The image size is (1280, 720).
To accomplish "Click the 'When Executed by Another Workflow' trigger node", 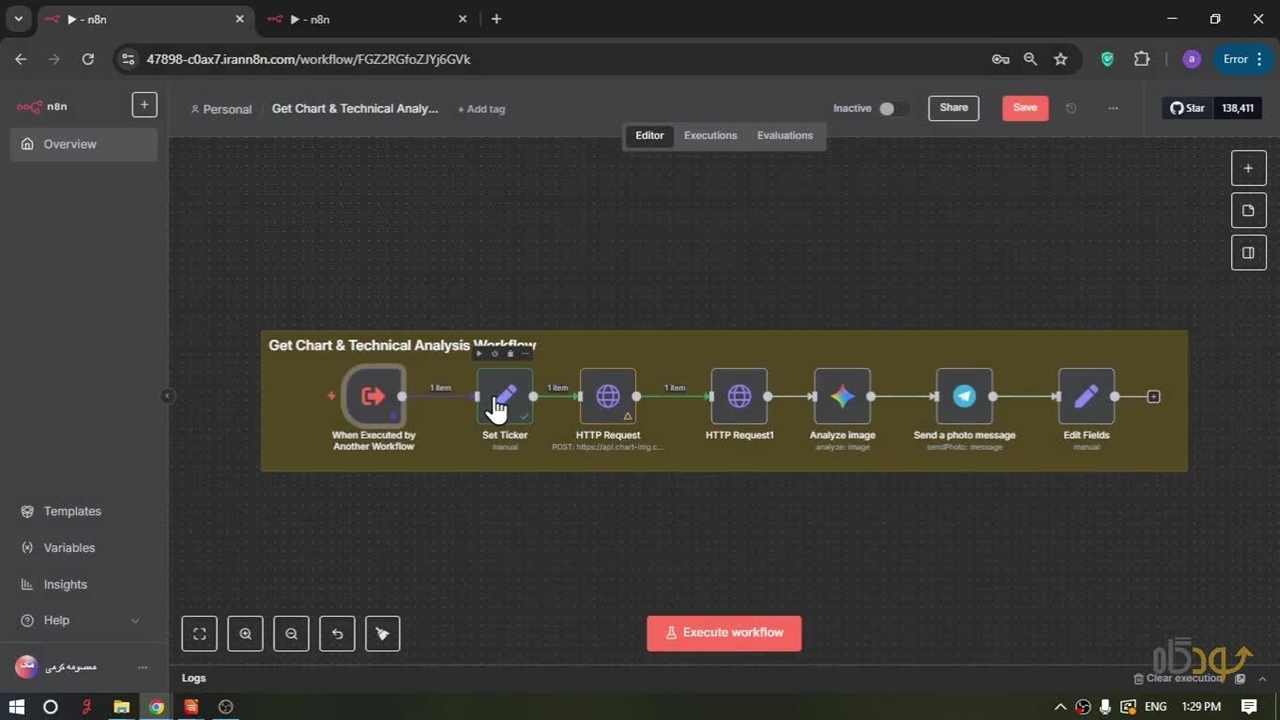I will (x=373, y=396).
